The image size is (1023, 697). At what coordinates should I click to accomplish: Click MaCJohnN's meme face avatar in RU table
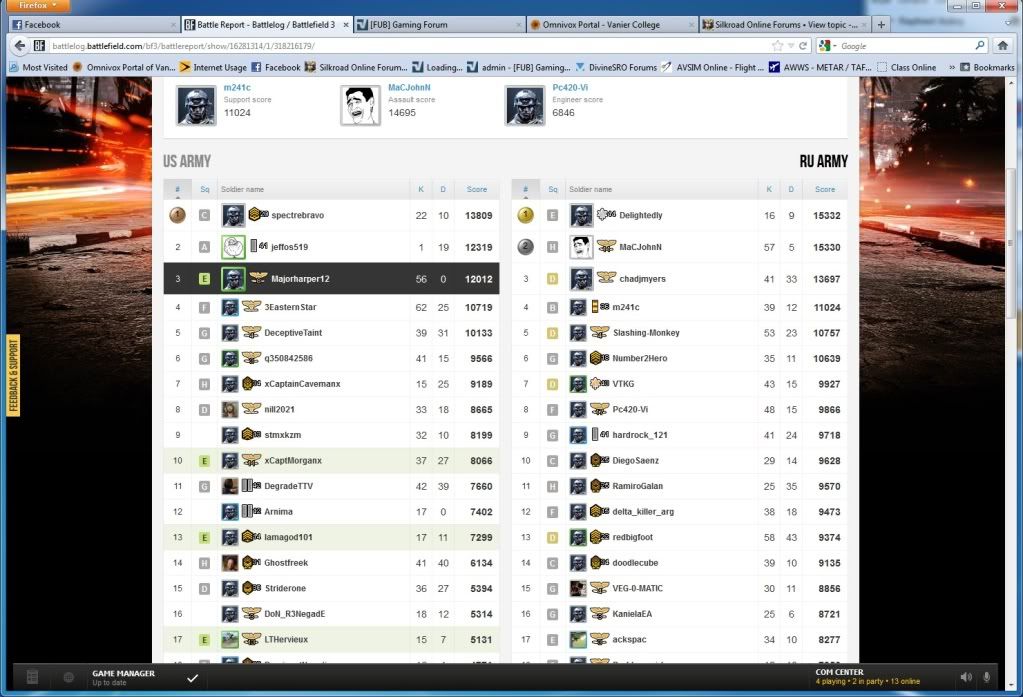(581, 247)
